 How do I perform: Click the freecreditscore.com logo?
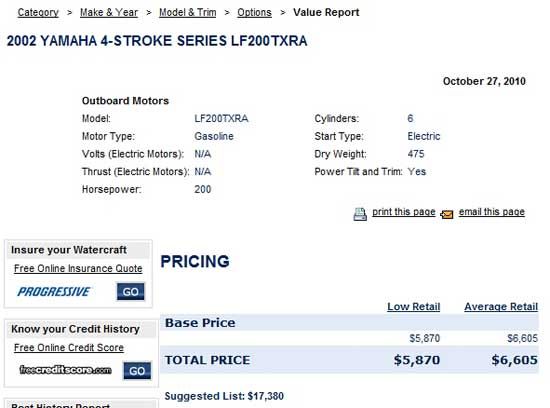point(65,370)
